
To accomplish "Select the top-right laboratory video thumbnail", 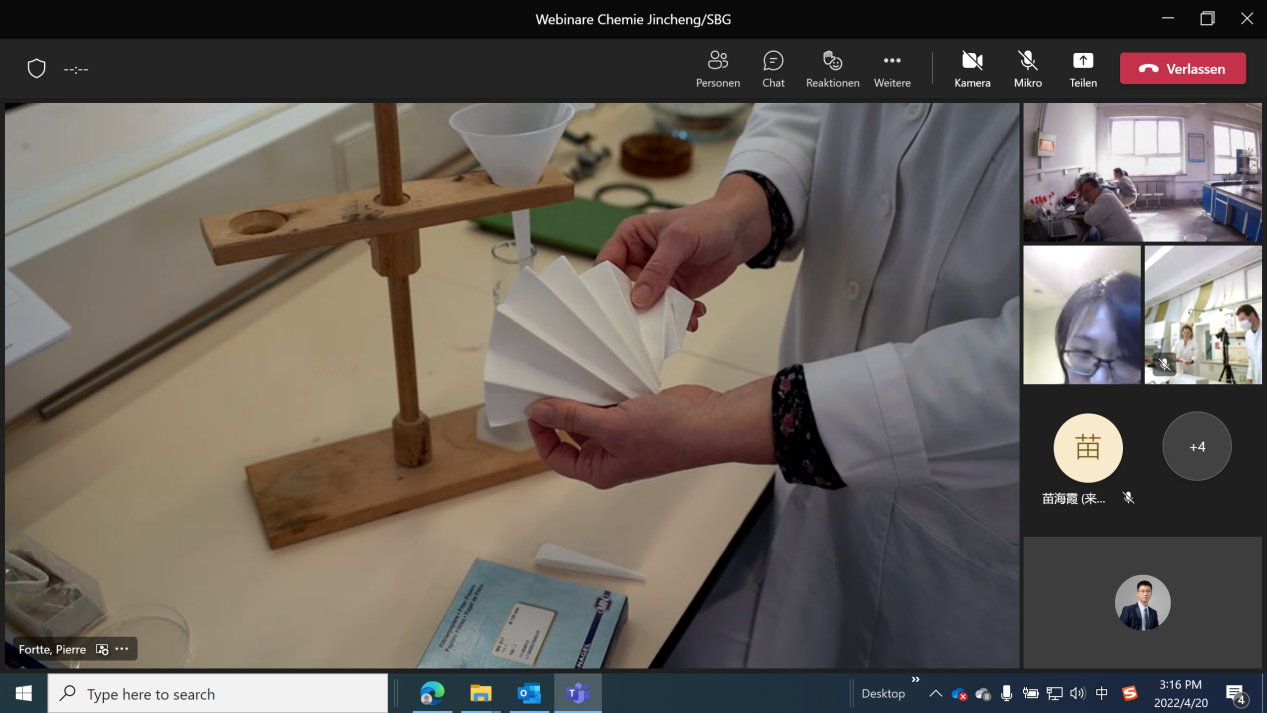I will pyautogui.click(x=1142, y=172).
